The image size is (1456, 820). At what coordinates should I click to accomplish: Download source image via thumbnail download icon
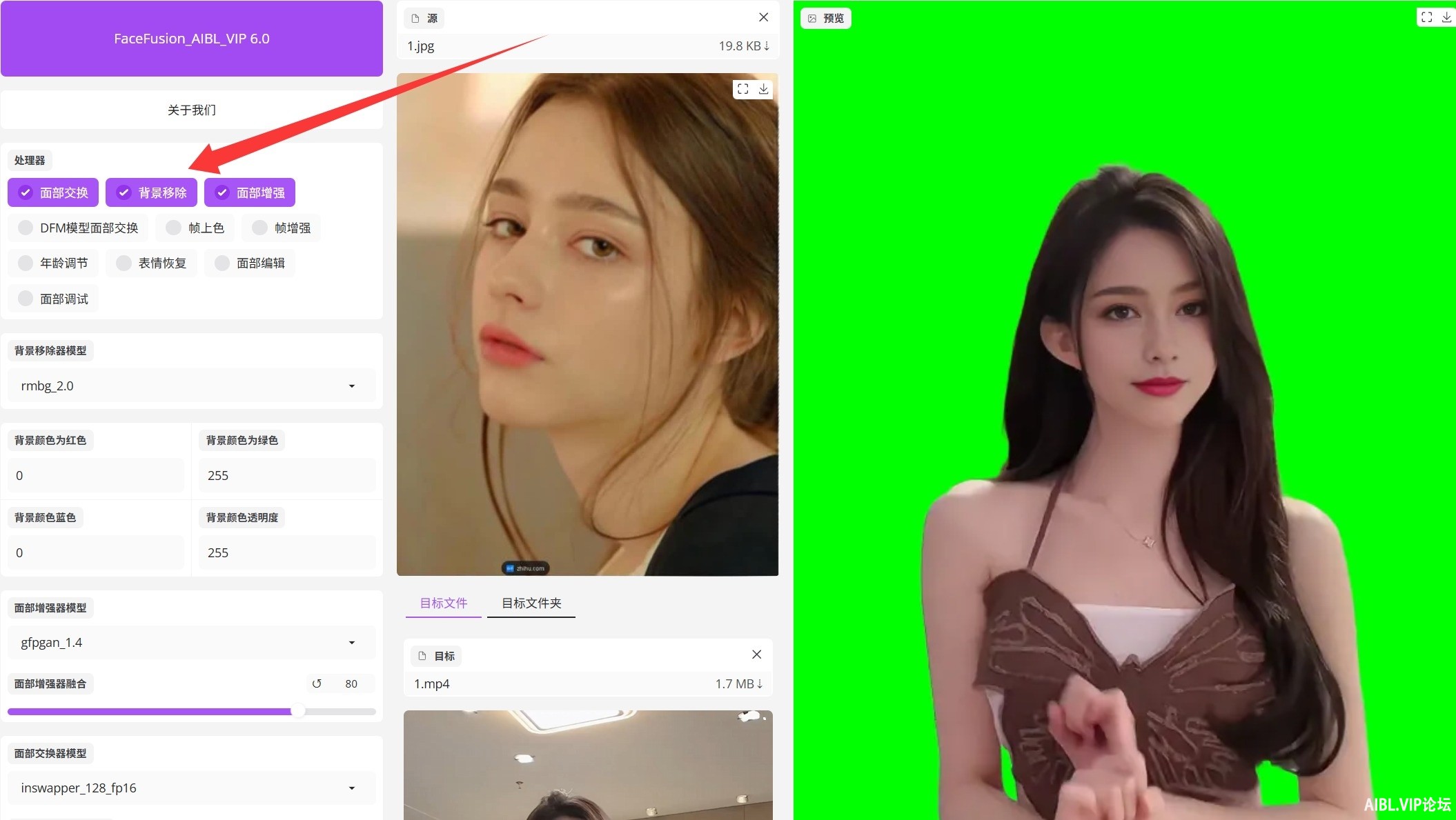(x=763, y=89)
